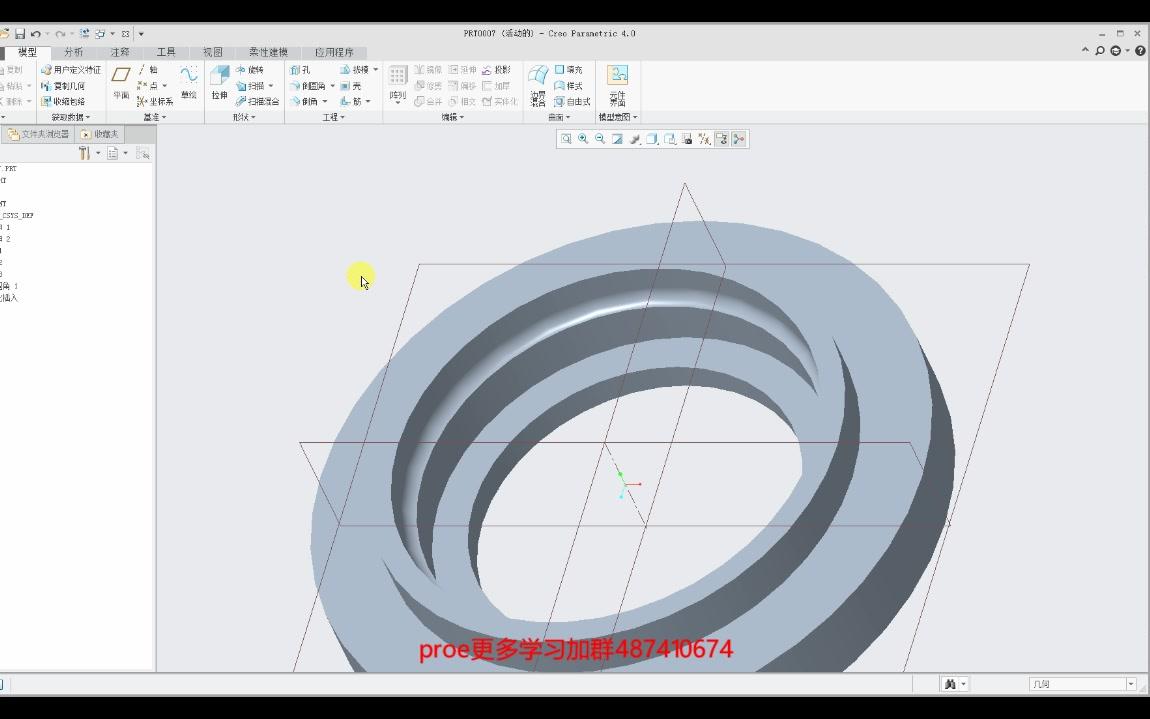The width and height of the screenshot is (1150, 719).
Task: Click the 孔 (Hole) tool
Action: coord(300,70)
